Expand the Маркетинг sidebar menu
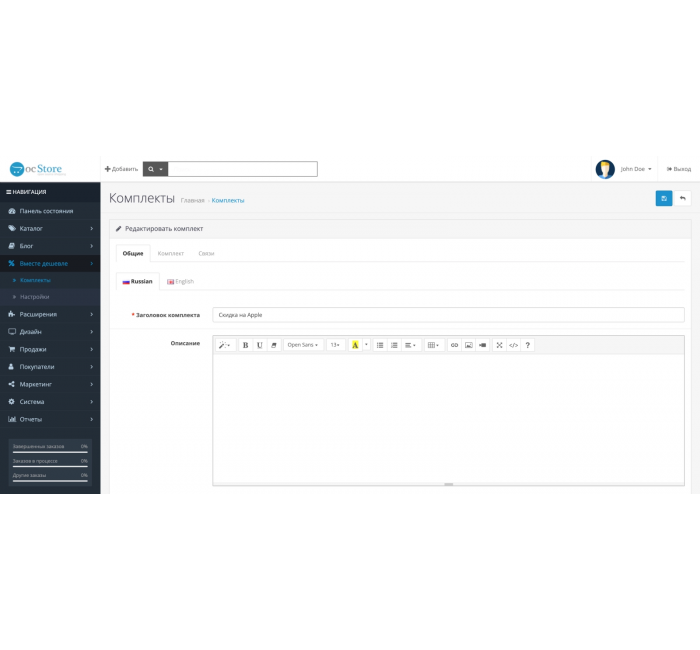This screenshot has width=700, height=650. [50, 384]
